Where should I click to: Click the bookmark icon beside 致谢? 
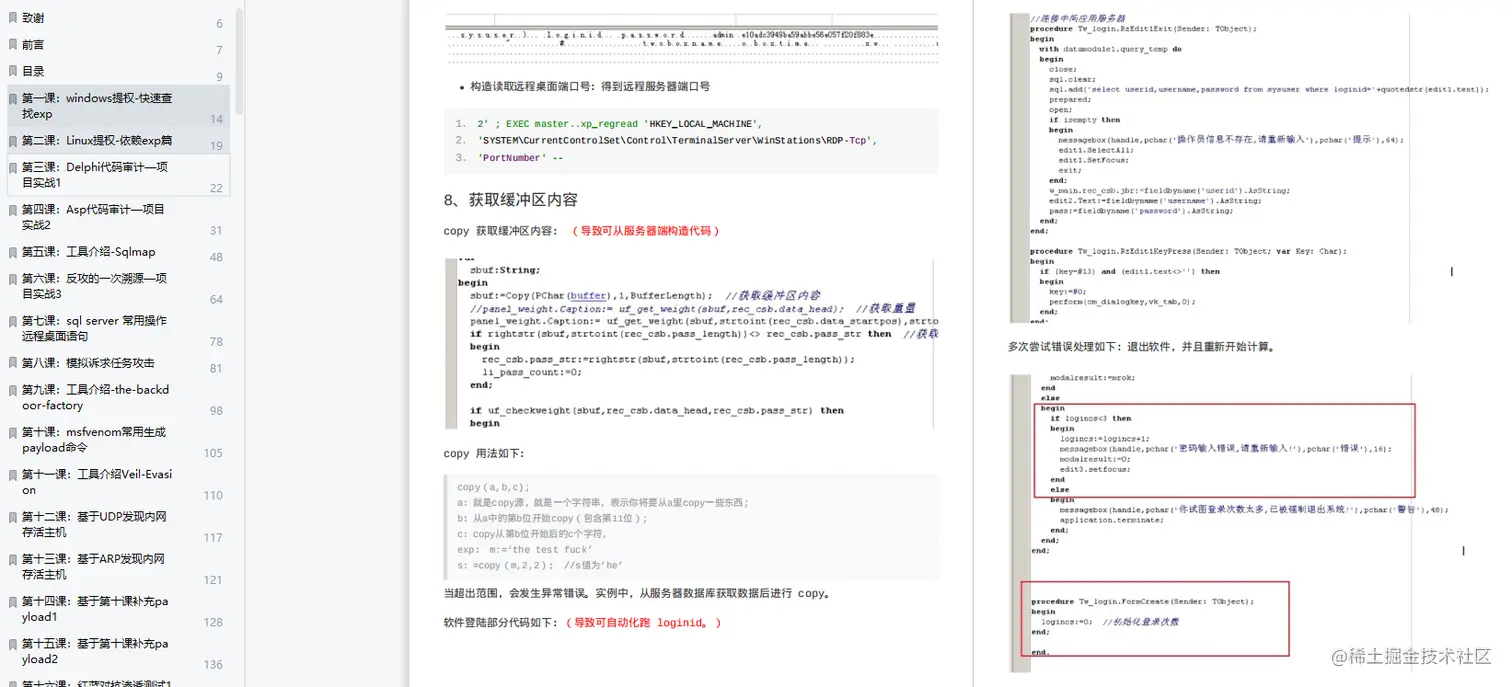coord(13,17)
